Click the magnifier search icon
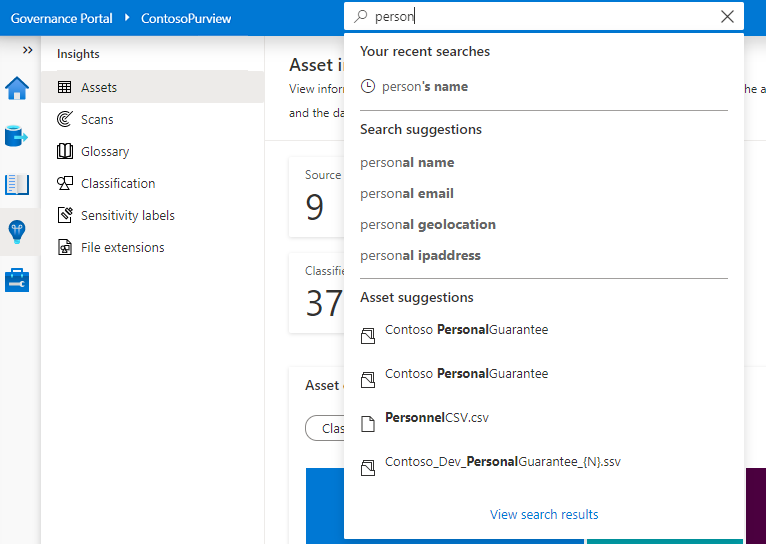This screenshot has width=766, height=544. coord(361,16)
